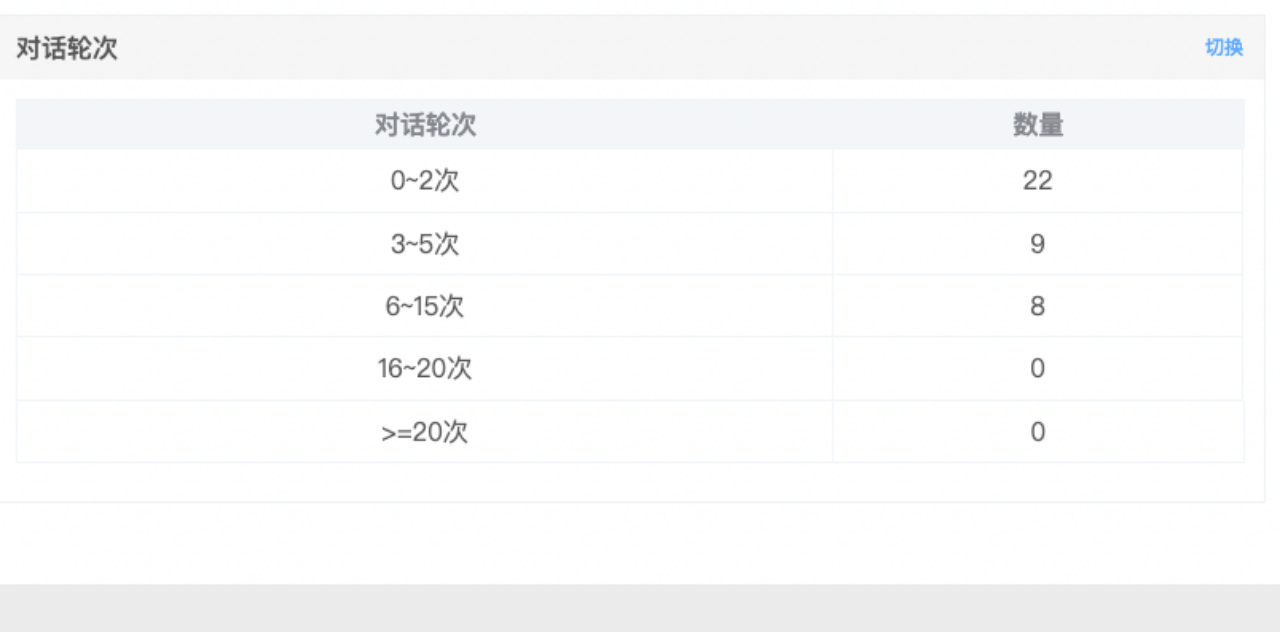Viewport: 1280px width, 632px height.
Task: Click the 切换 switch link
Action: pyautogui.click(x=1223, y=48)
